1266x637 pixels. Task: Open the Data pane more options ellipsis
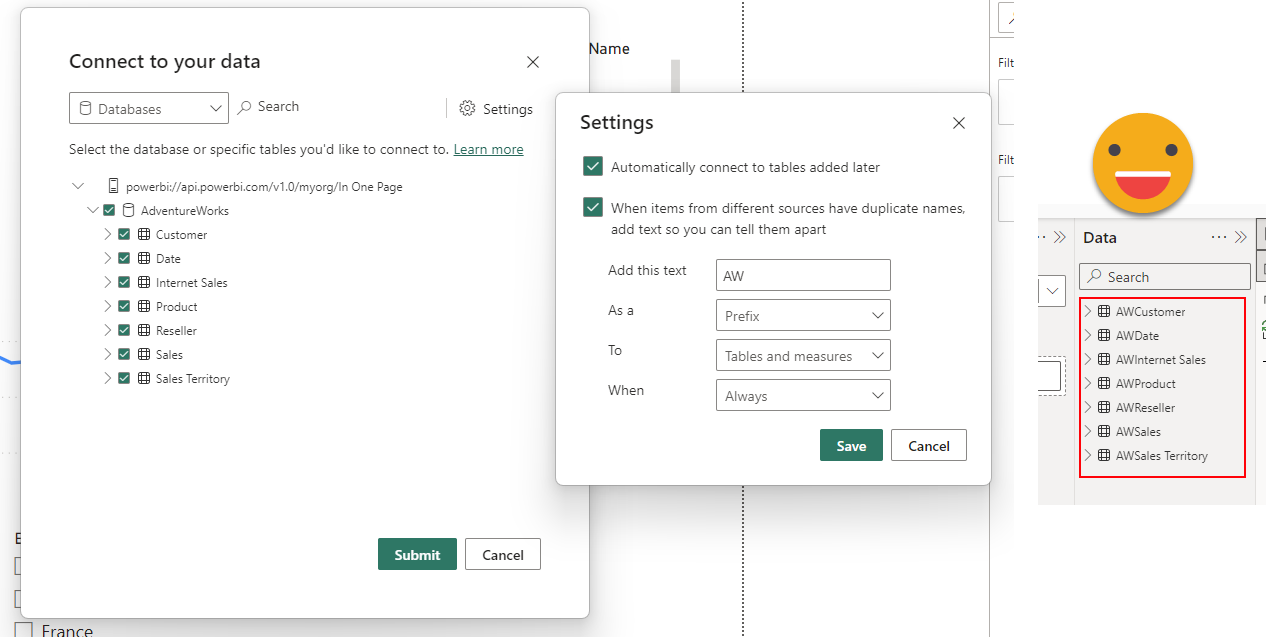[x=1218, y=238]
